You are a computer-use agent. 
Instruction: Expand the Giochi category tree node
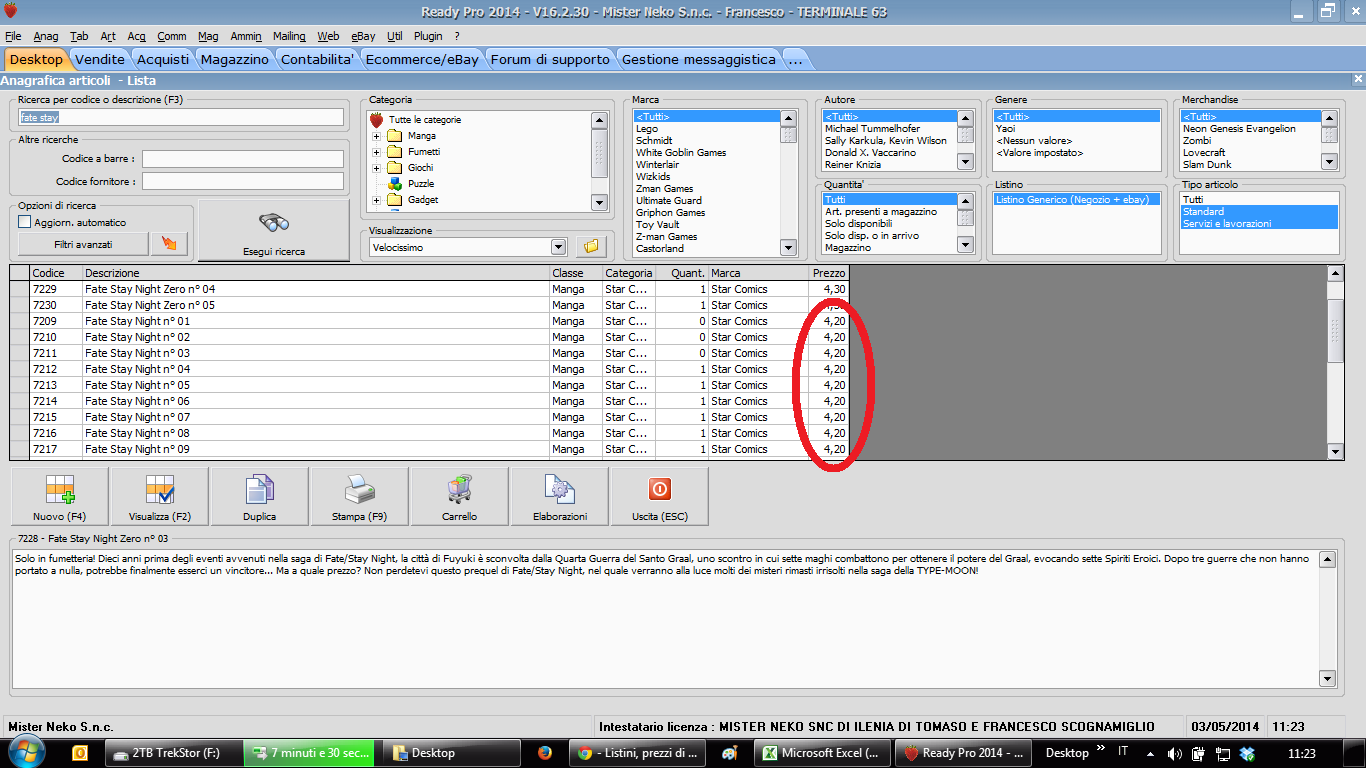[x=377, y=168]
